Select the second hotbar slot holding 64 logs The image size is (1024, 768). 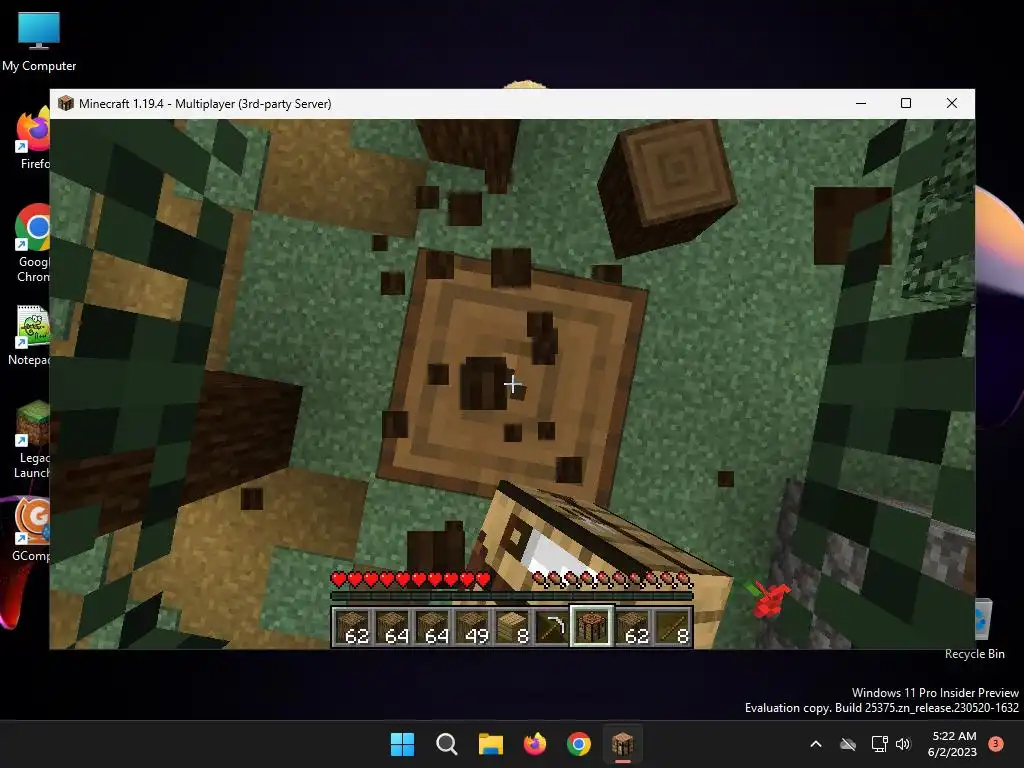(394, 627)
